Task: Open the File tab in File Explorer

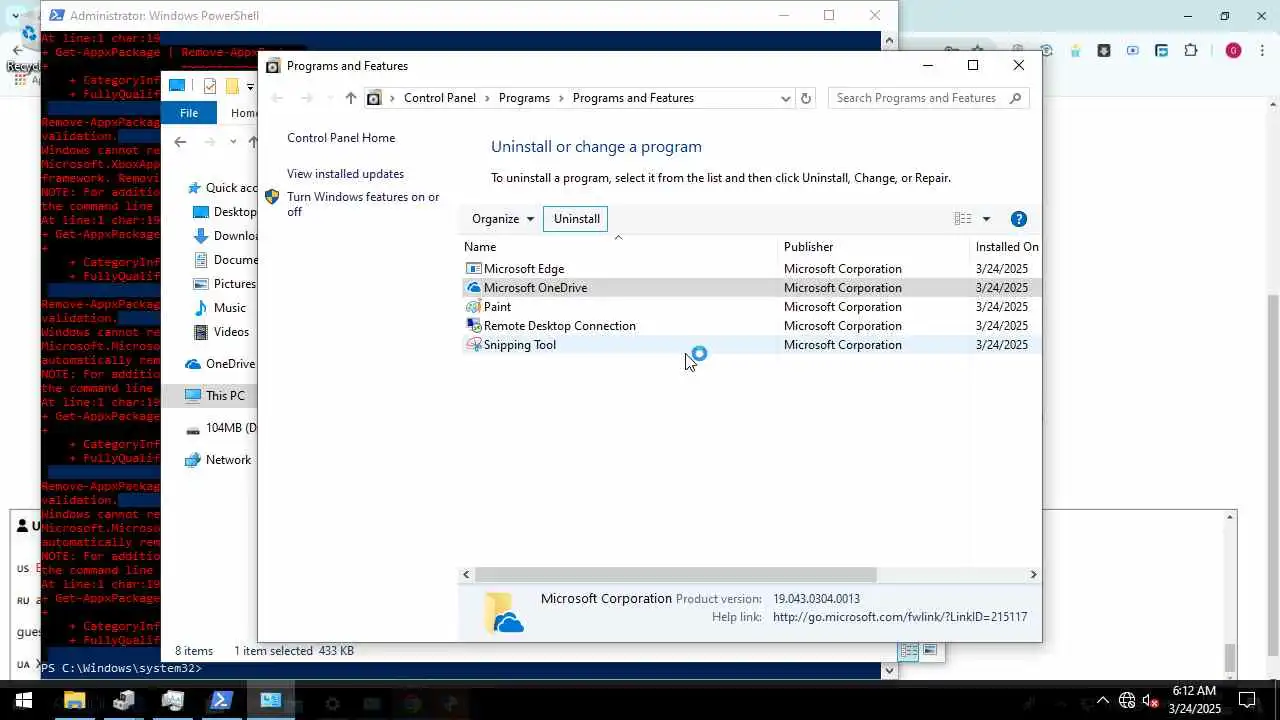Action: 189,113
